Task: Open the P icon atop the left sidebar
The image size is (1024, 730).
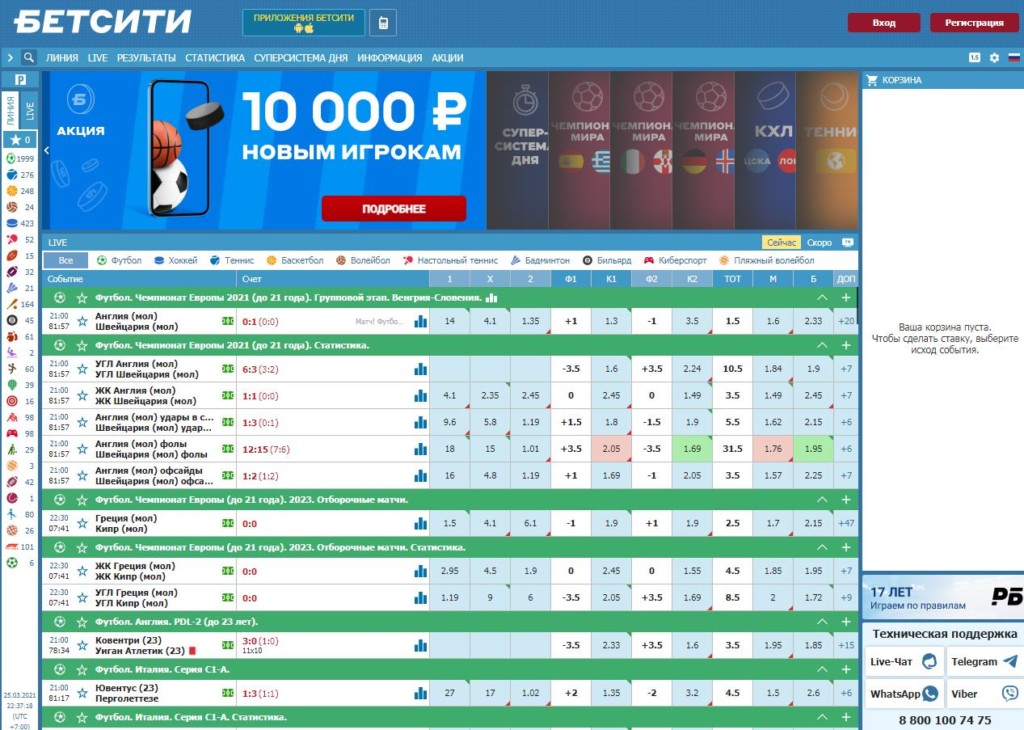Action: 20,80
